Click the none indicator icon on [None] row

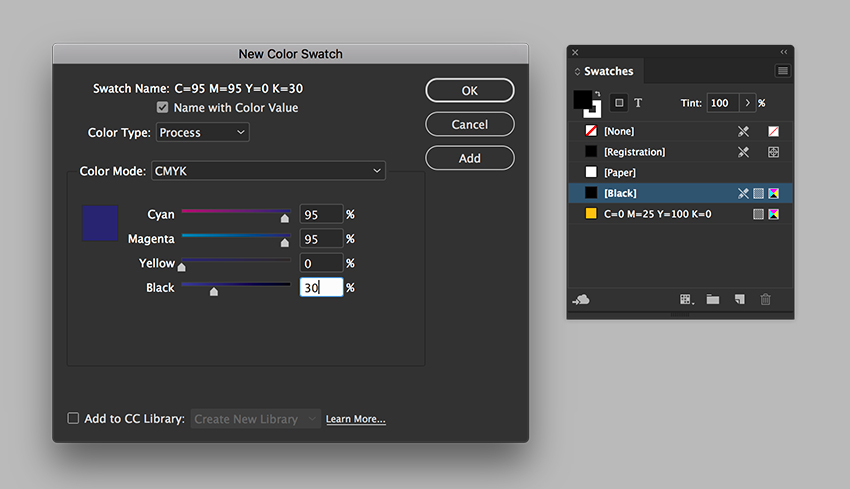[x=774, y=131]
